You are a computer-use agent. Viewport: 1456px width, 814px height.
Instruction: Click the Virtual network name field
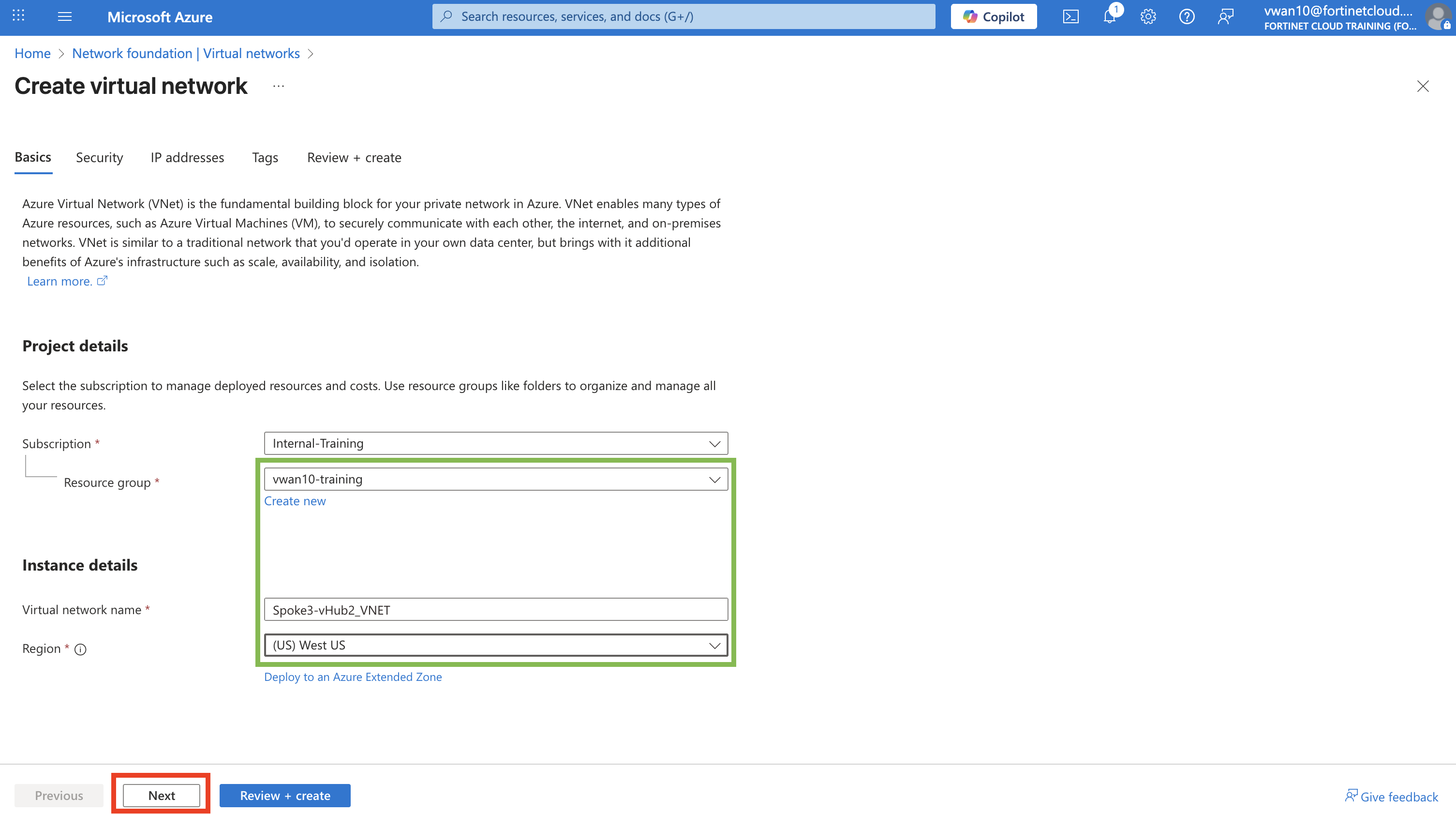tap(496, 610)
